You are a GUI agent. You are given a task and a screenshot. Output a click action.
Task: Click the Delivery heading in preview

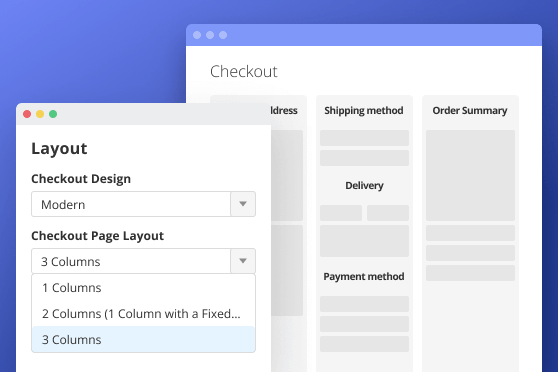coord(364,185)
